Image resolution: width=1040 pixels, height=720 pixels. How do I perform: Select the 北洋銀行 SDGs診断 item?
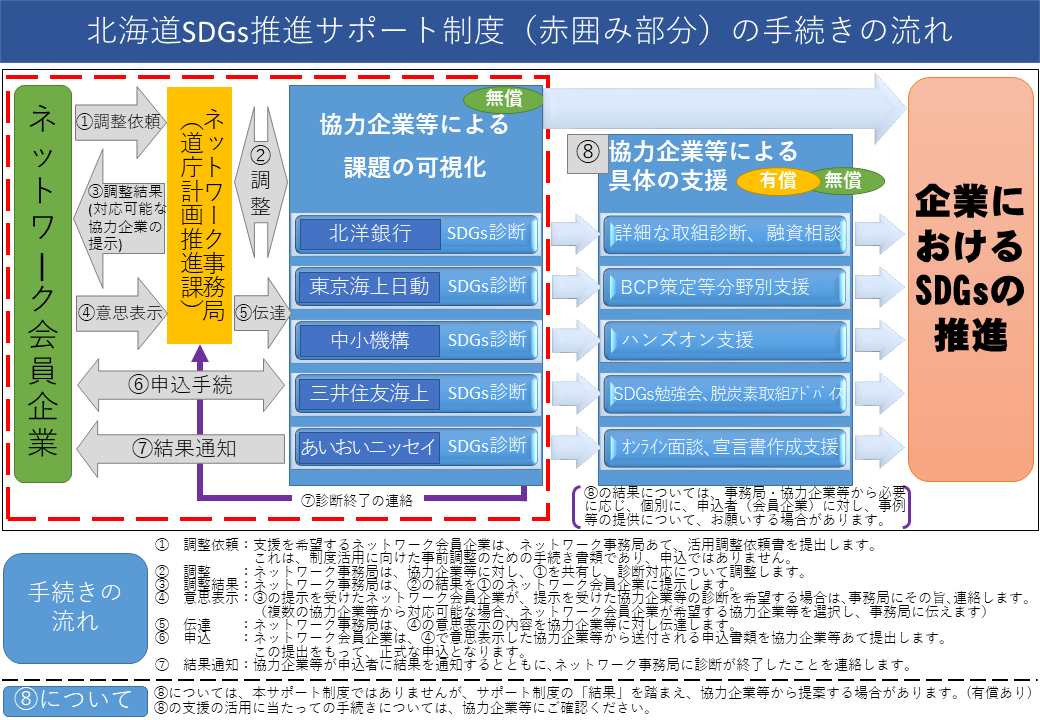pos(417,233)
